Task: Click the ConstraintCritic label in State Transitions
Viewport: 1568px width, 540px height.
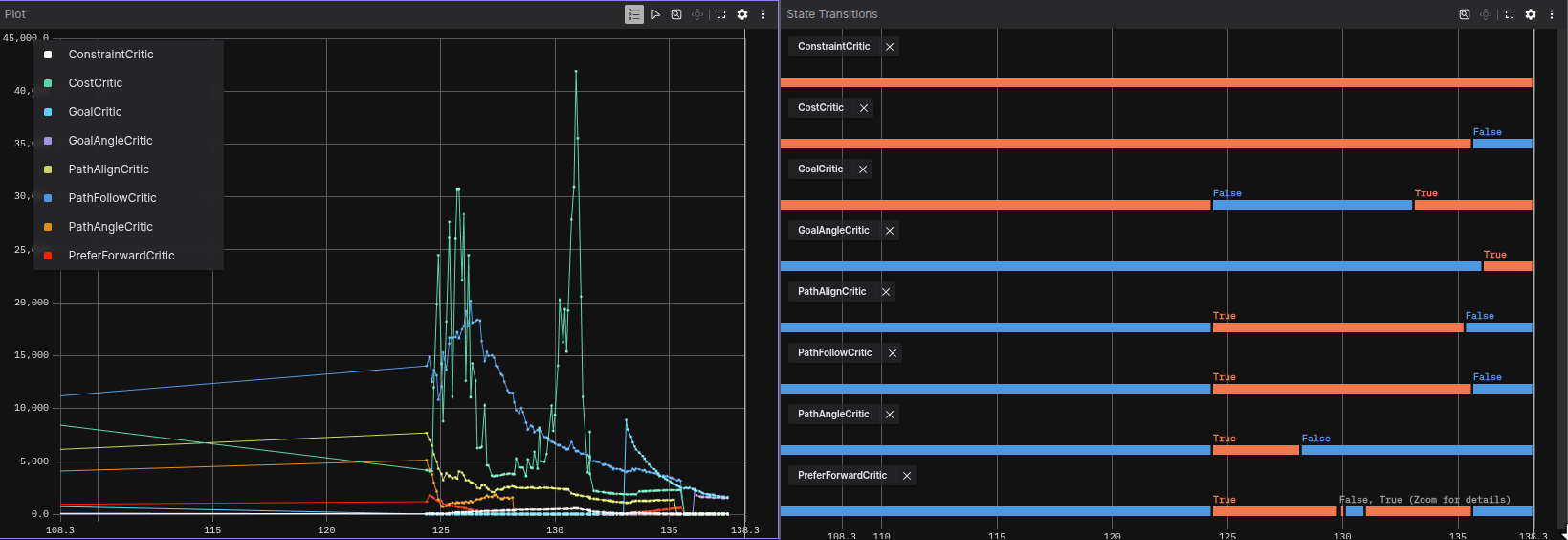Action: coord(834,47)
